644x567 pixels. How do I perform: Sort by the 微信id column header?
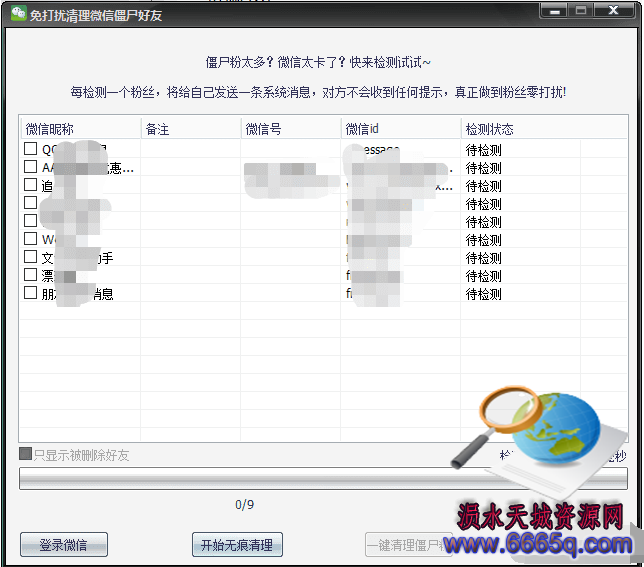(401, 129)
